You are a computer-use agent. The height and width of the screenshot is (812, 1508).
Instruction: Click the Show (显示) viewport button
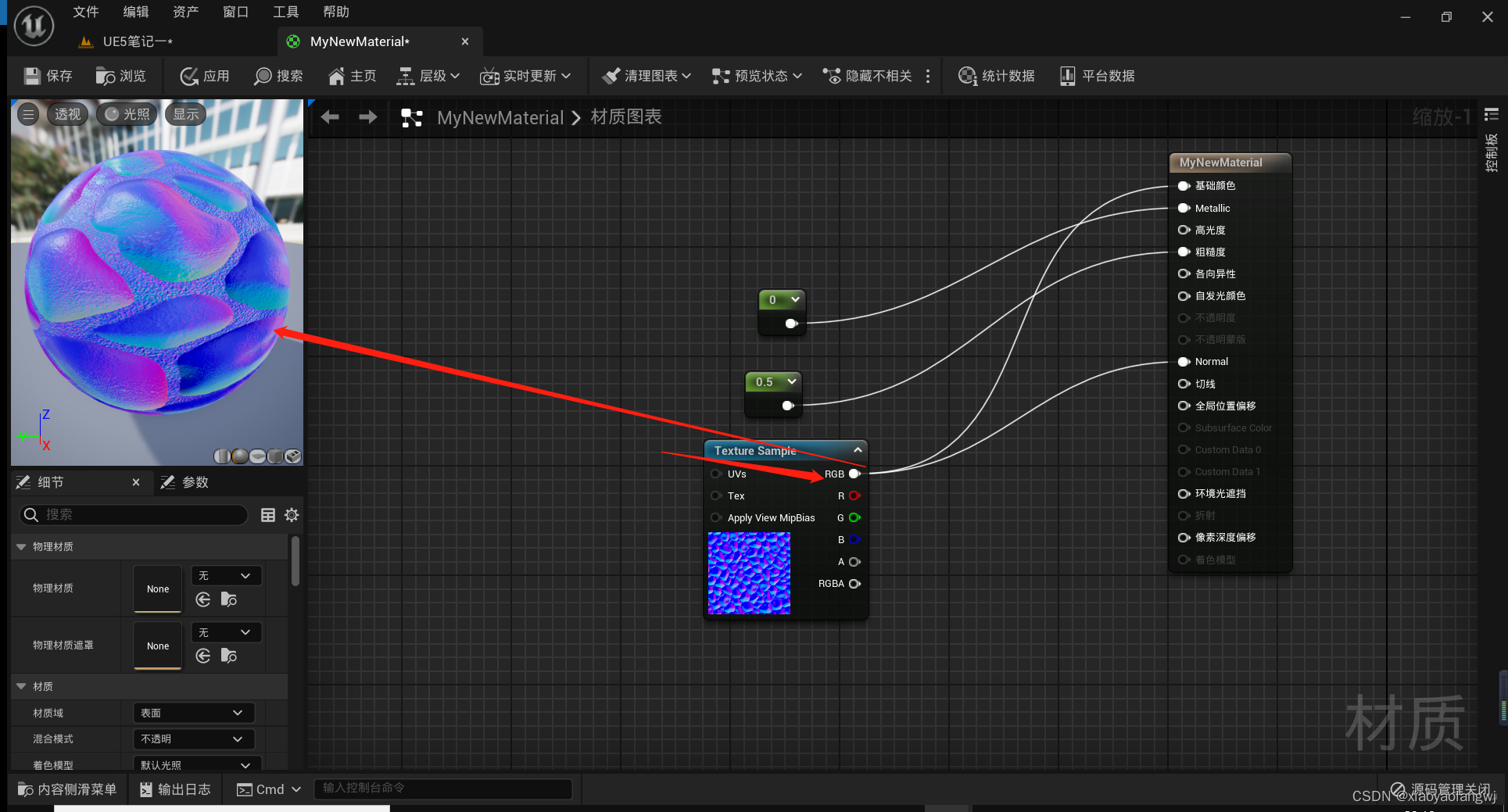(186, 114)
